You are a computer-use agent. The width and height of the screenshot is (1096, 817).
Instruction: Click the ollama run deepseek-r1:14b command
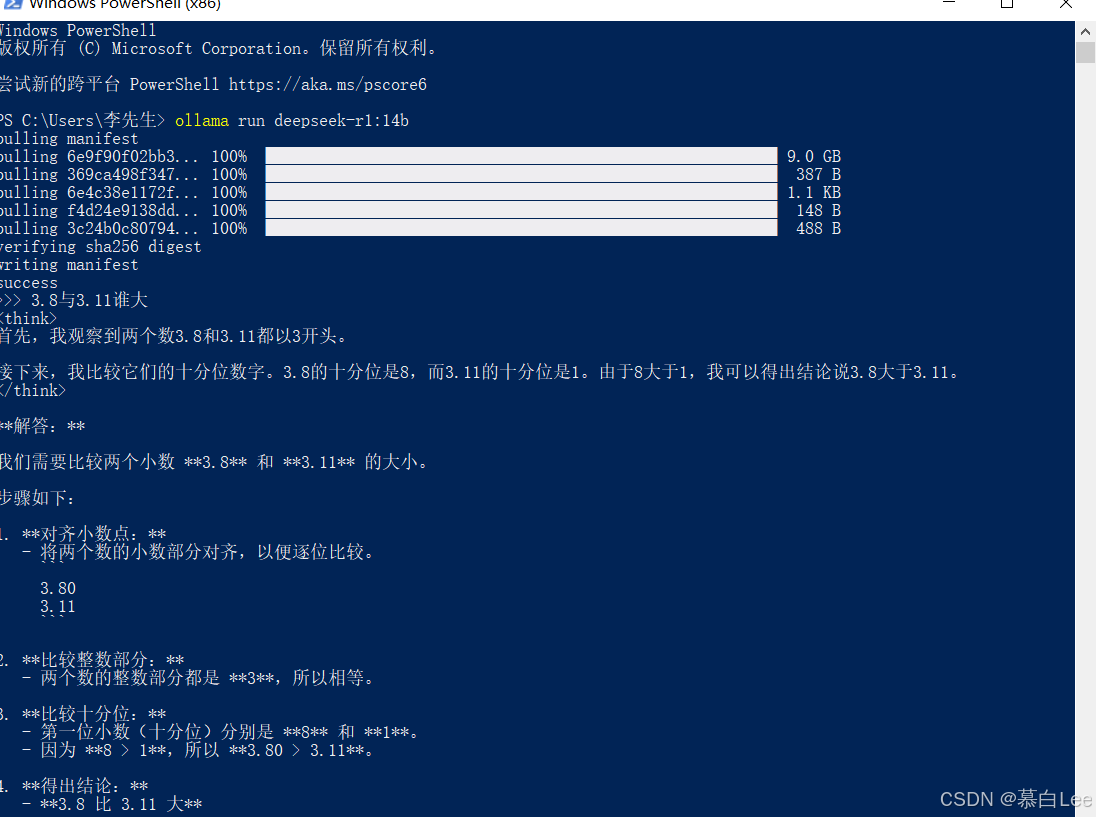tap(291, 121)
